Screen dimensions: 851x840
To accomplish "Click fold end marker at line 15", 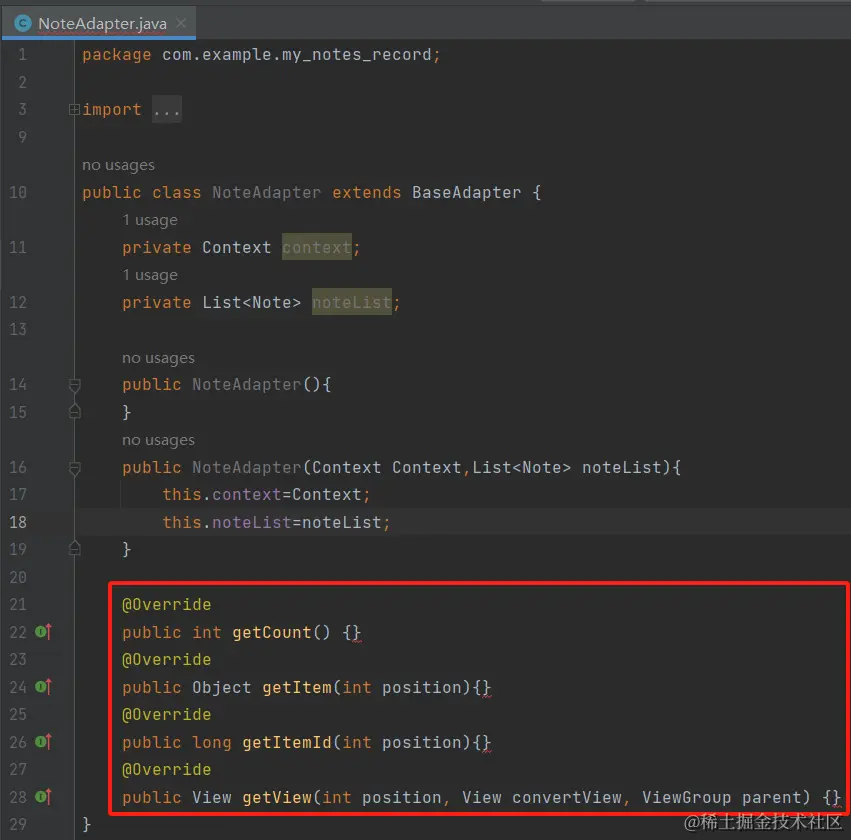I will click(x=75, y=412).
